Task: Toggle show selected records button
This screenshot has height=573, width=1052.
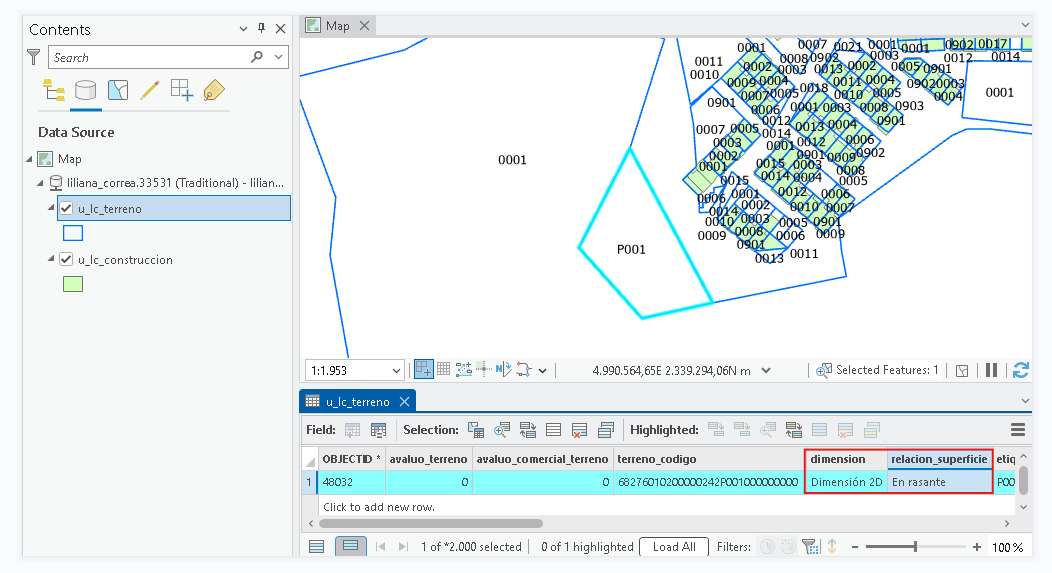Action: [350, 546]
